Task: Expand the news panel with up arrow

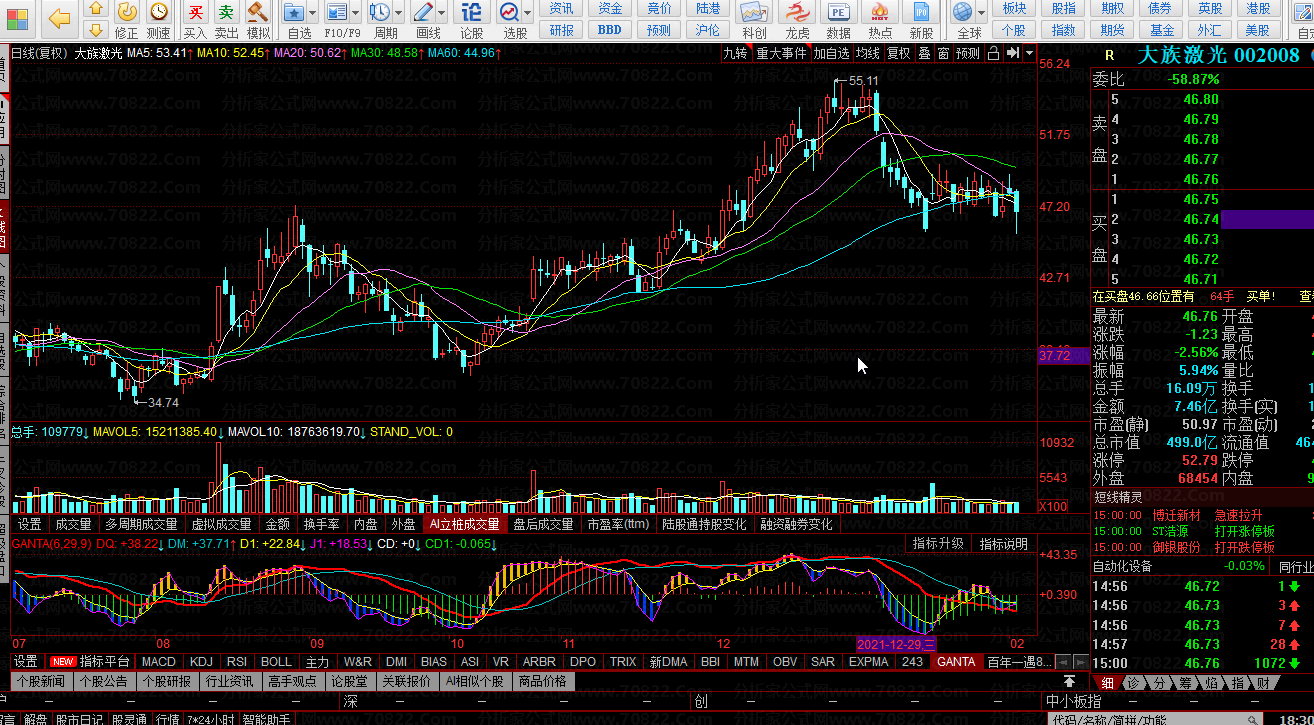Action: tap(1070, 680)
